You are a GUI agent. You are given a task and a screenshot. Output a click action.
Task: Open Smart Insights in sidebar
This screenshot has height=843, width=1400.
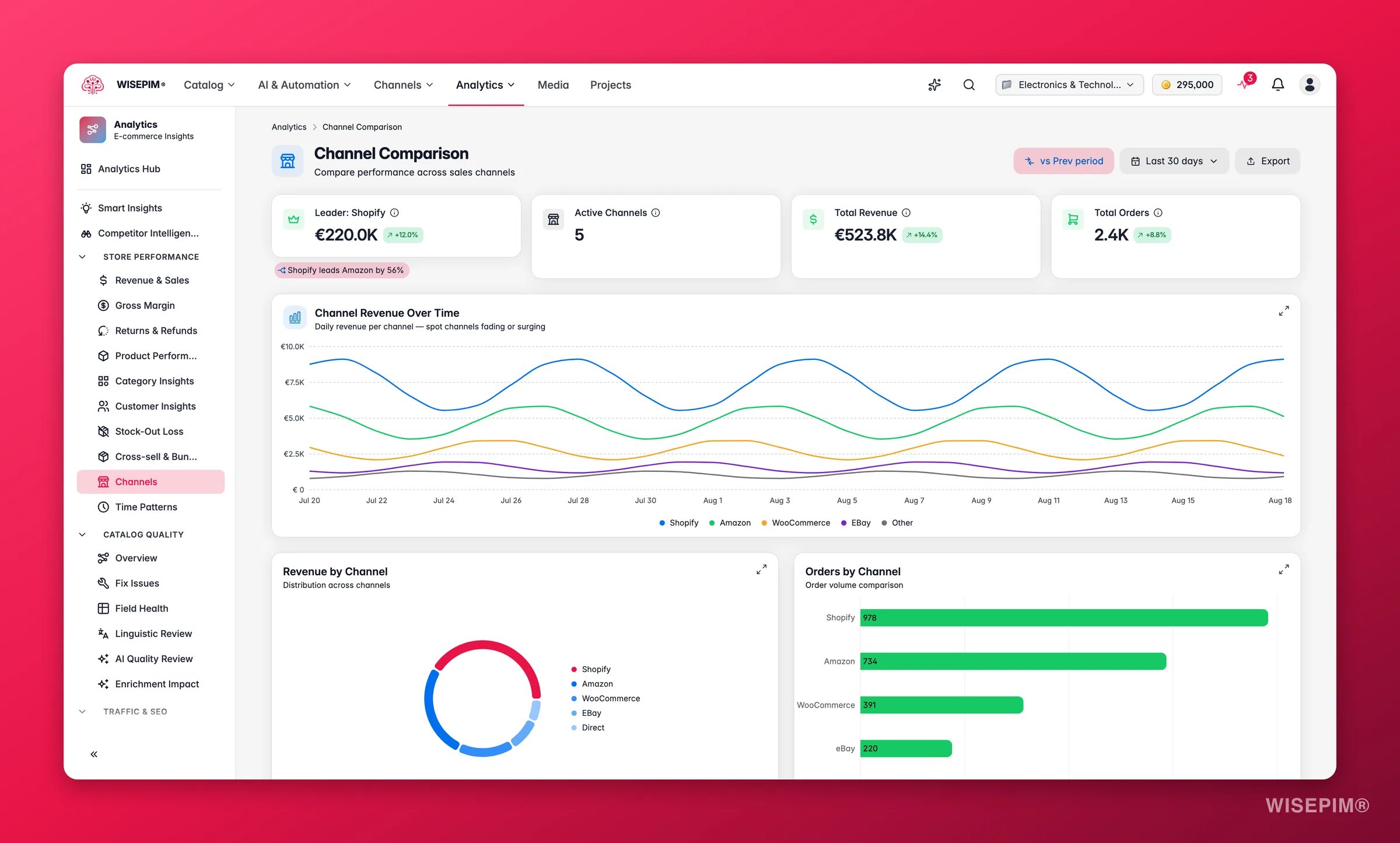click(150, 208)
